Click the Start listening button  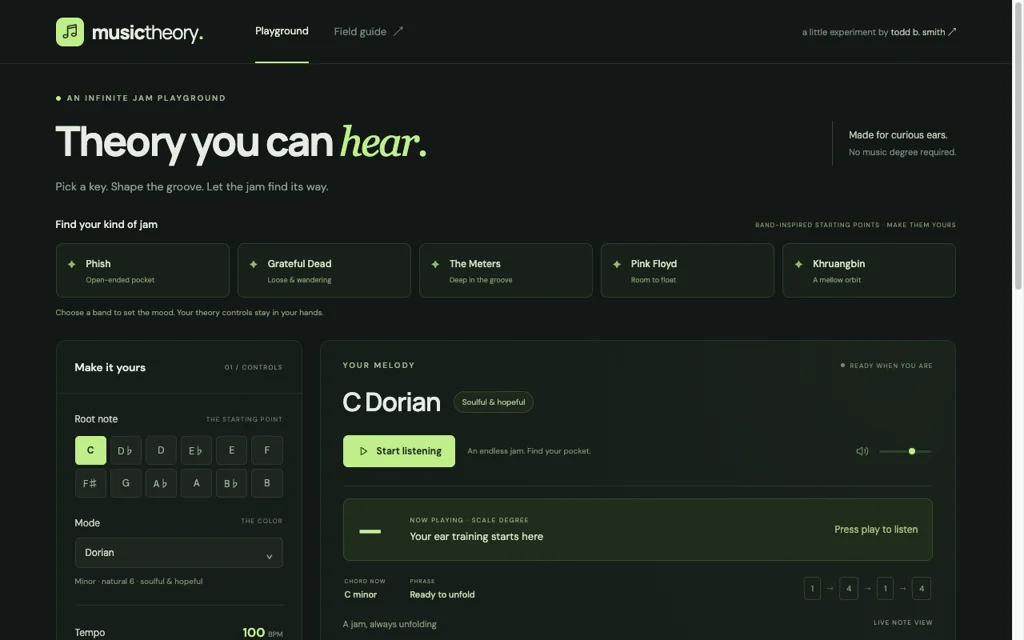399,451
